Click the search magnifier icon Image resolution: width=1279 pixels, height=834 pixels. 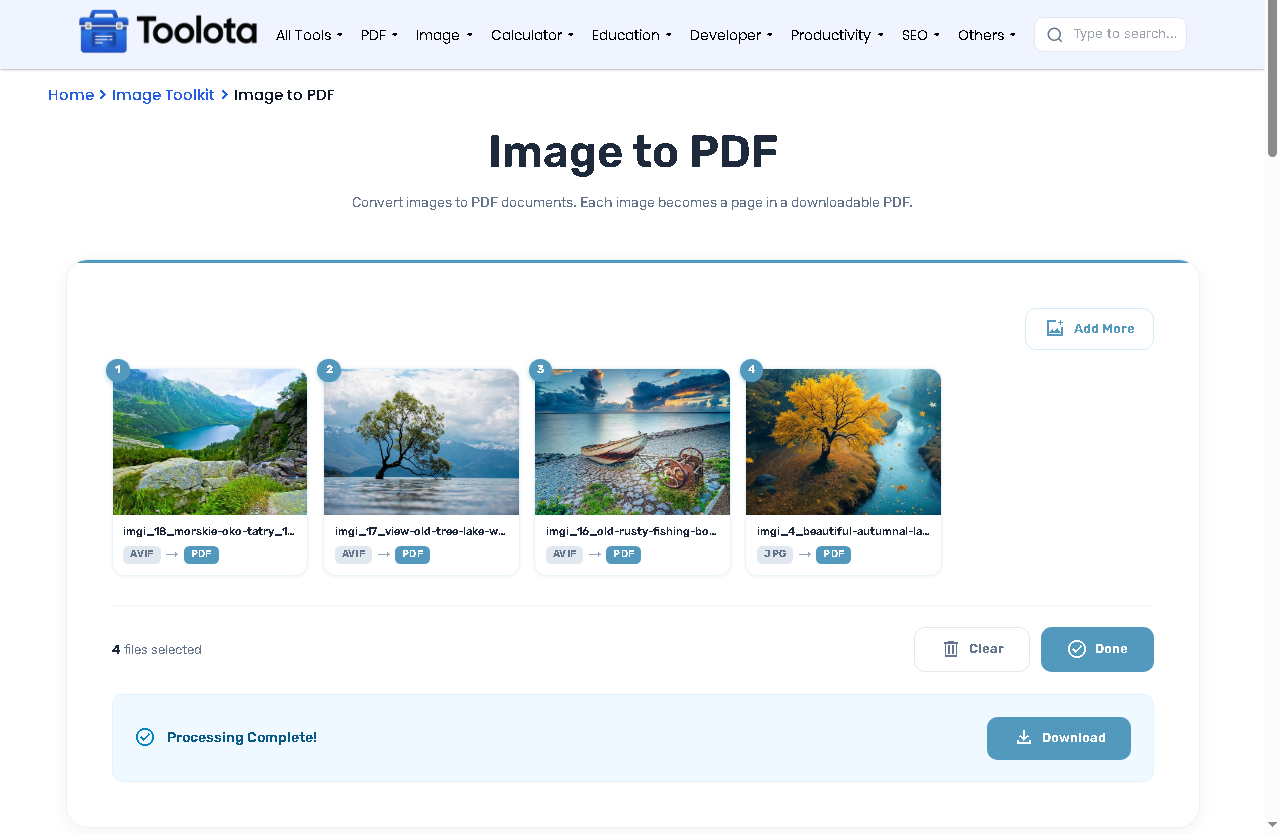(1055, 35)
